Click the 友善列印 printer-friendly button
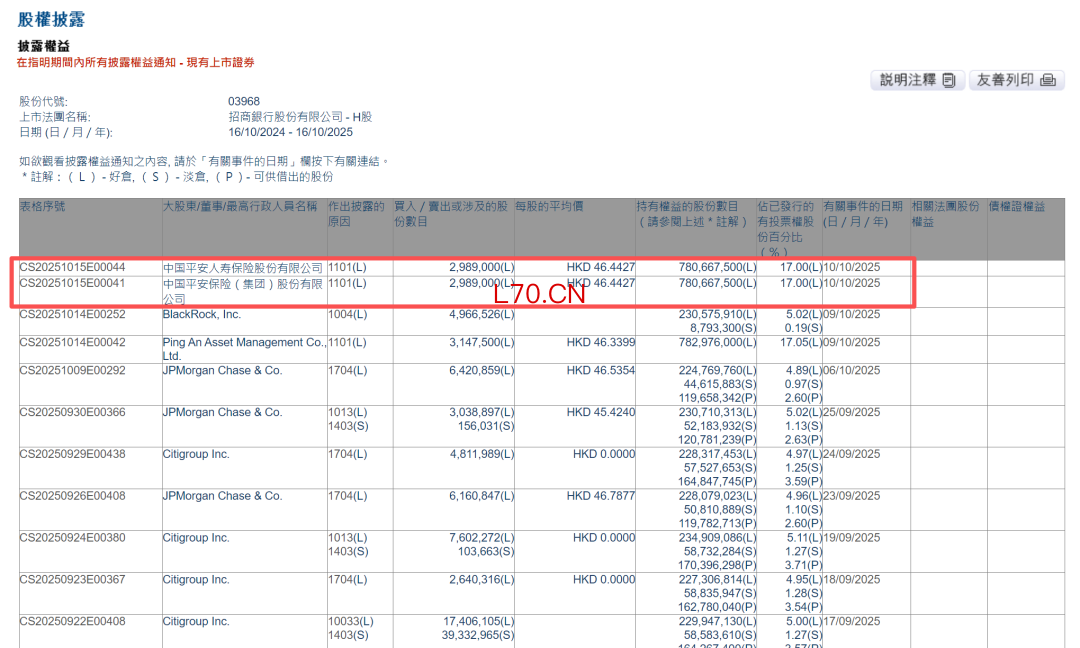The image size is (1080, 648). (1016, 80)
